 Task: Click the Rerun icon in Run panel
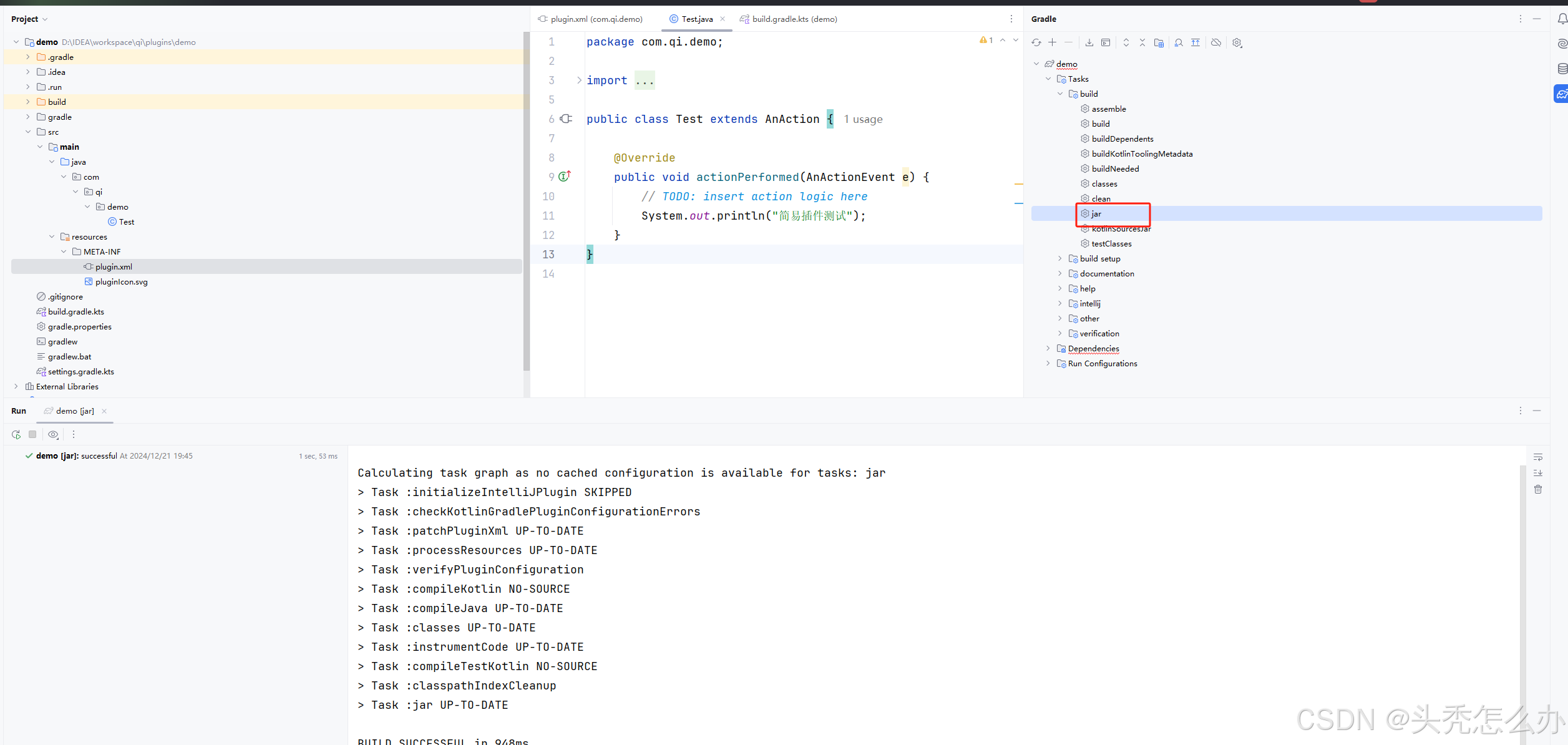click(16, 434)
